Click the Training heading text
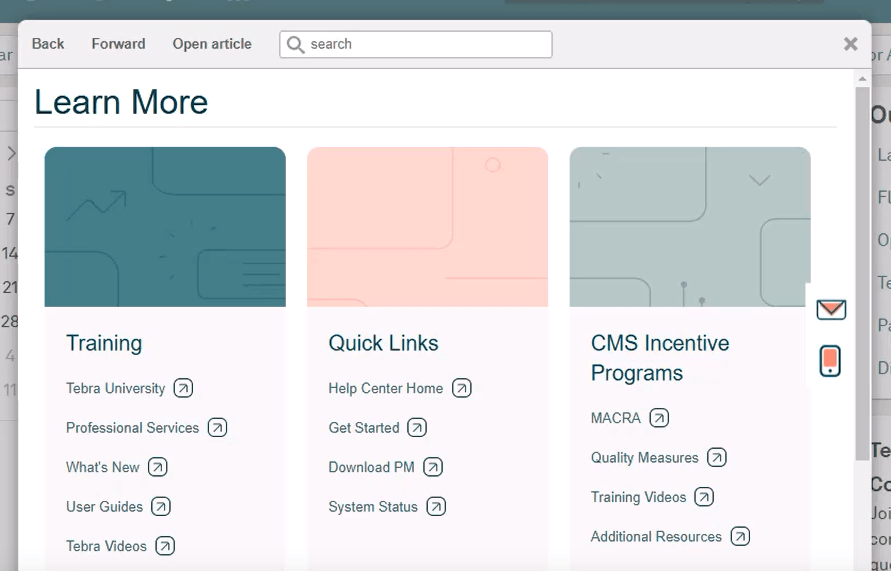 [104, 343]
